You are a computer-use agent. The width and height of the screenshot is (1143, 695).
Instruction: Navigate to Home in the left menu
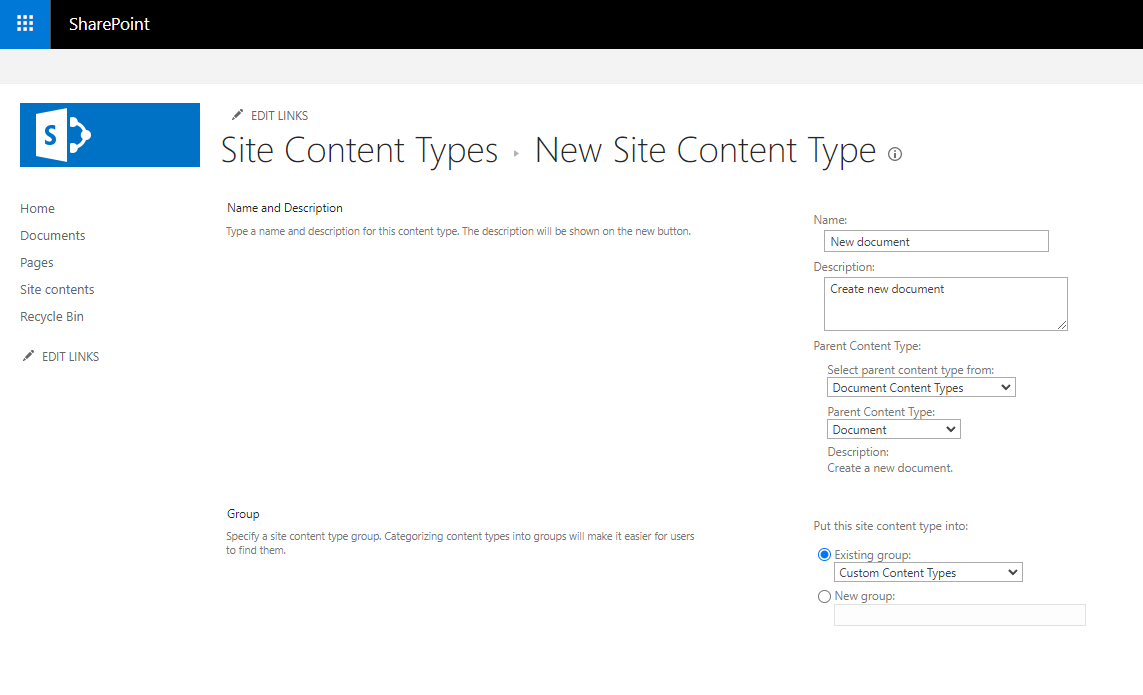(x=37, y=208)
